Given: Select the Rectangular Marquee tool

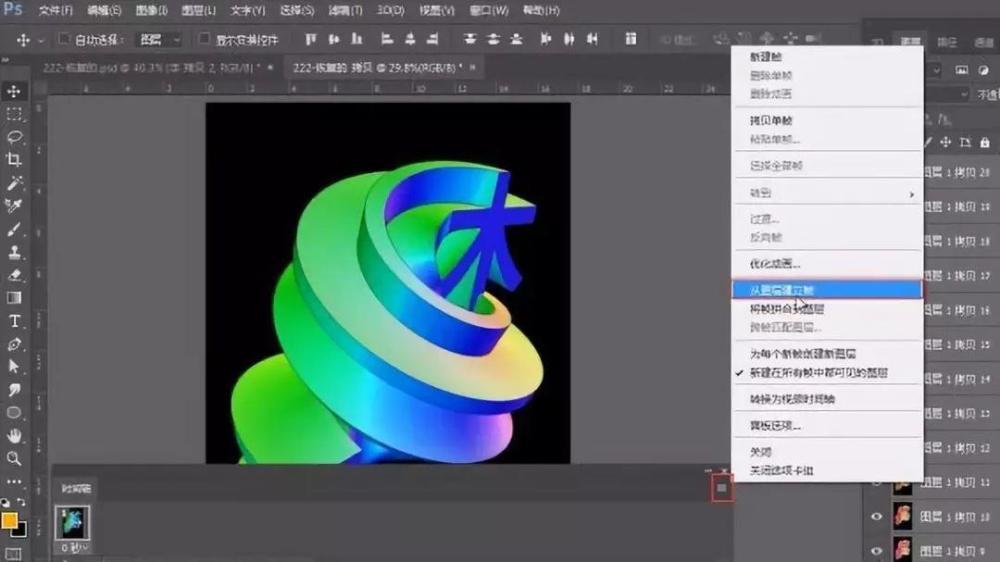Looking at the screenshot, I should click(x=15, y=114).
